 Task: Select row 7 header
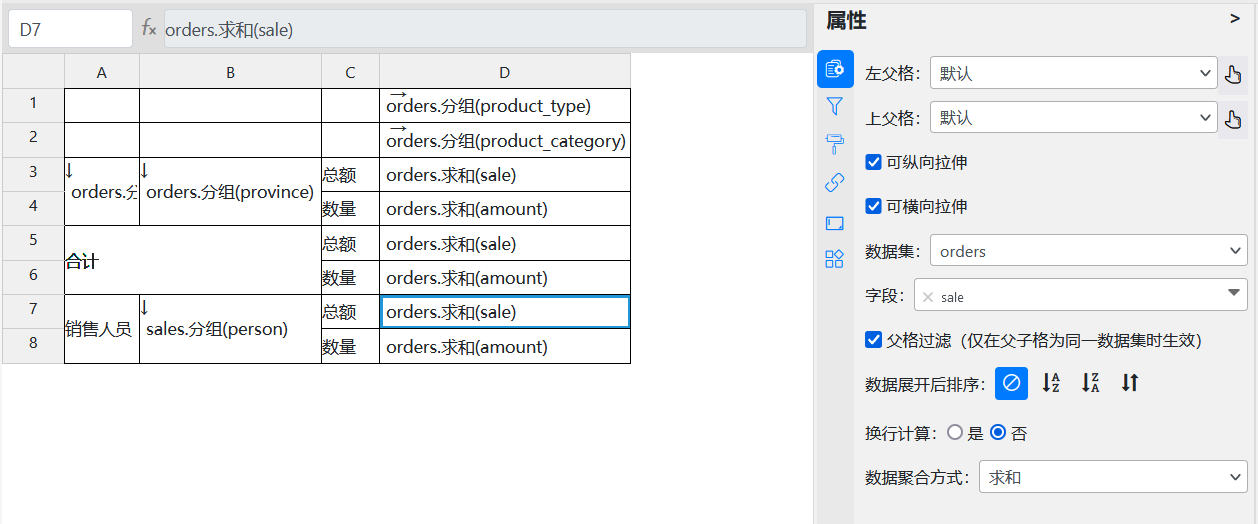tap(33, 311)
